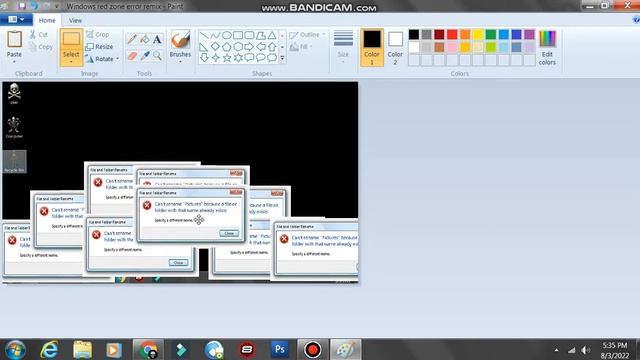640x360 pixels.
Task: Choose the Oval callout shape
Action: coord(260,58)
